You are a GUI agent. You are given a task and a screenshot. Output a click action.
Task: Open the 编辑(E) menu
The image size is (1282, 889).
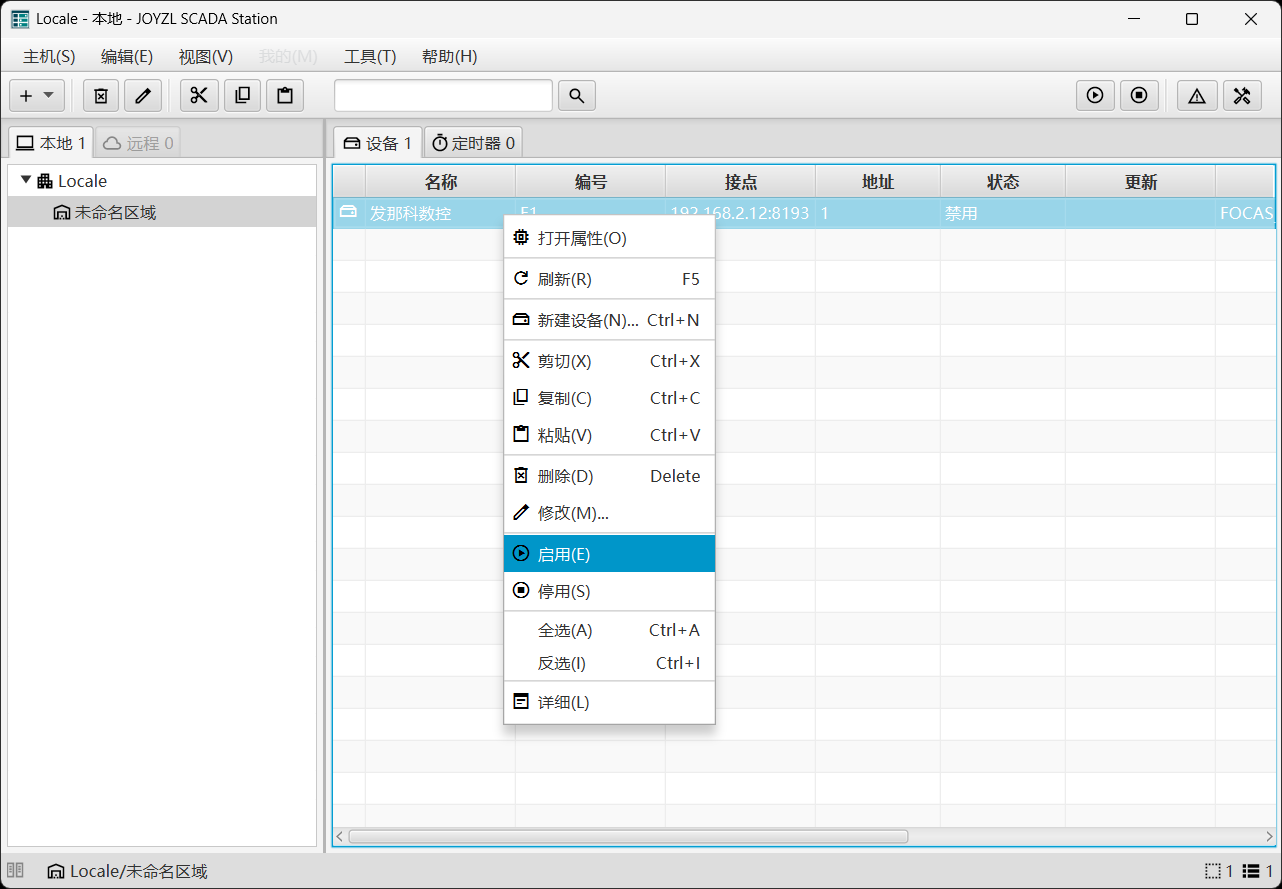[x=127, y=57]
